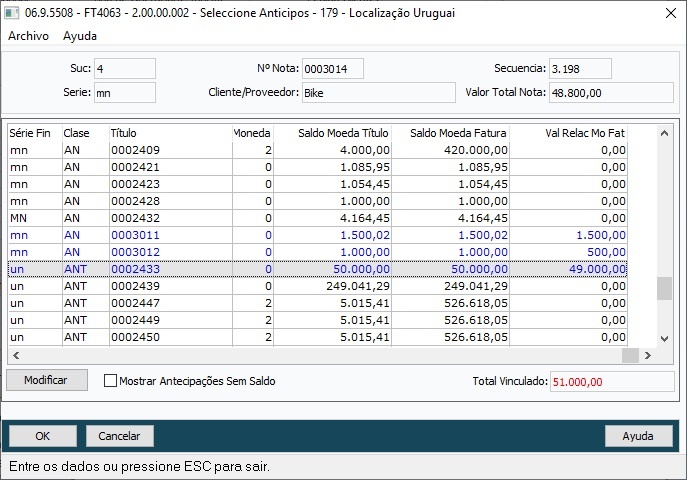687x480 pixels.
Task: Confirm with the OK button
Action: pos(42,436)
